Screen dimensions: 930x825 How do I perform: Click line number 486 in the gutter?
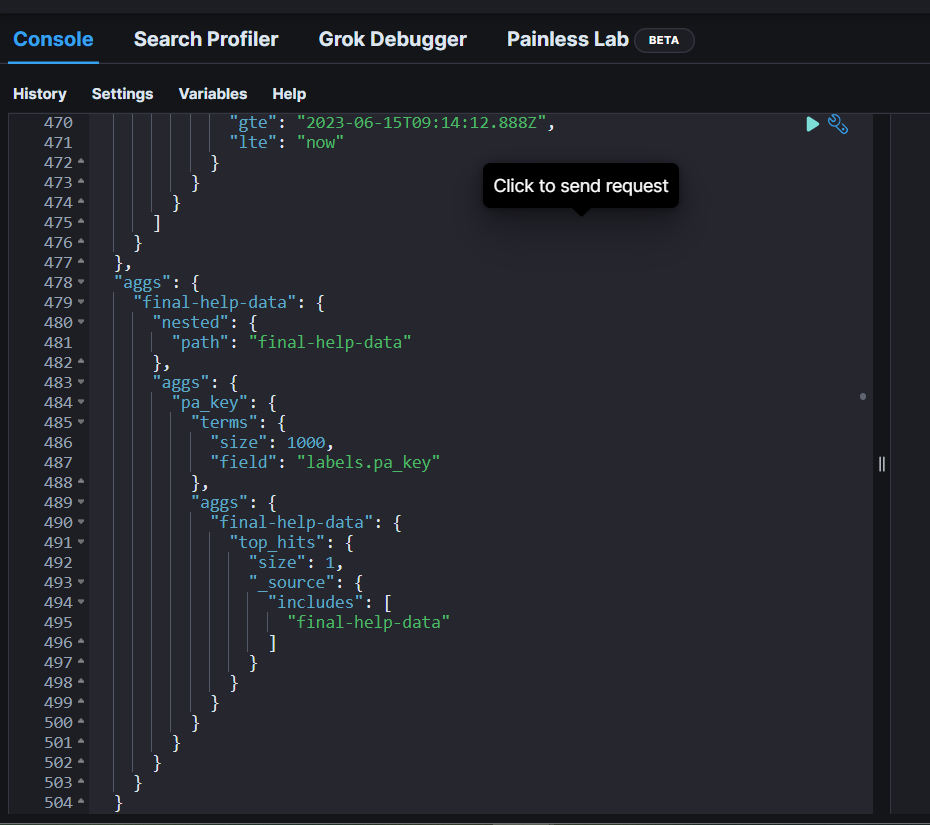tap(58, 442)
